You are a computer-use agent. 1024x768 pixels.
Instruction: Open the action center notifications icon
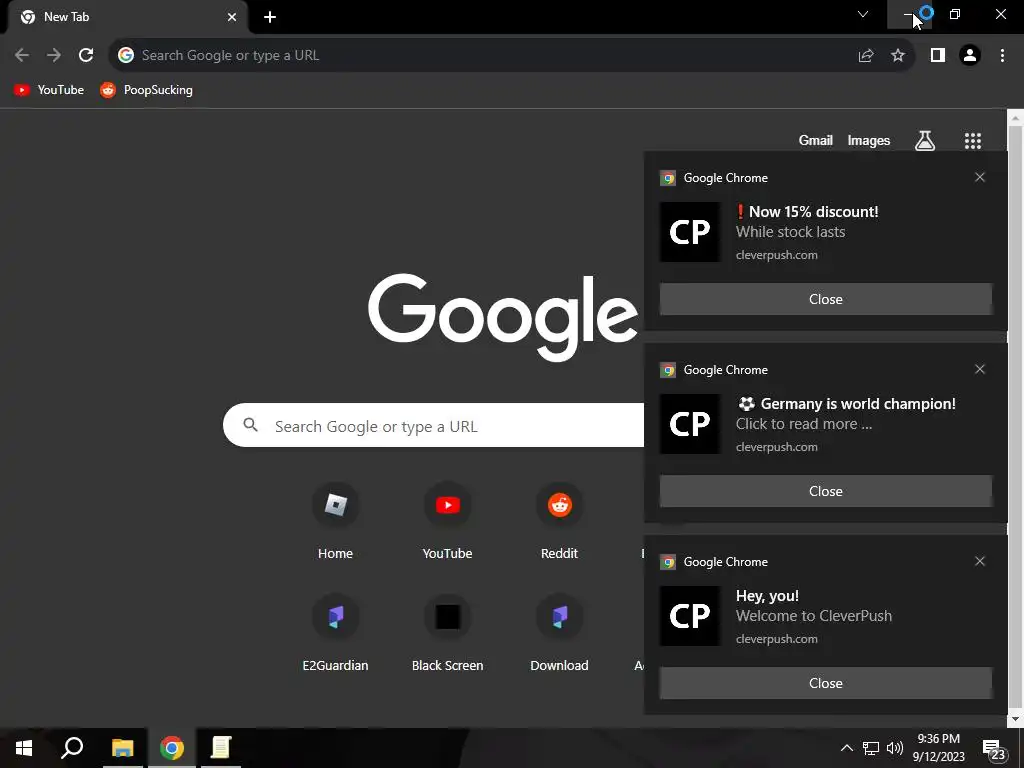click(993, 750)
